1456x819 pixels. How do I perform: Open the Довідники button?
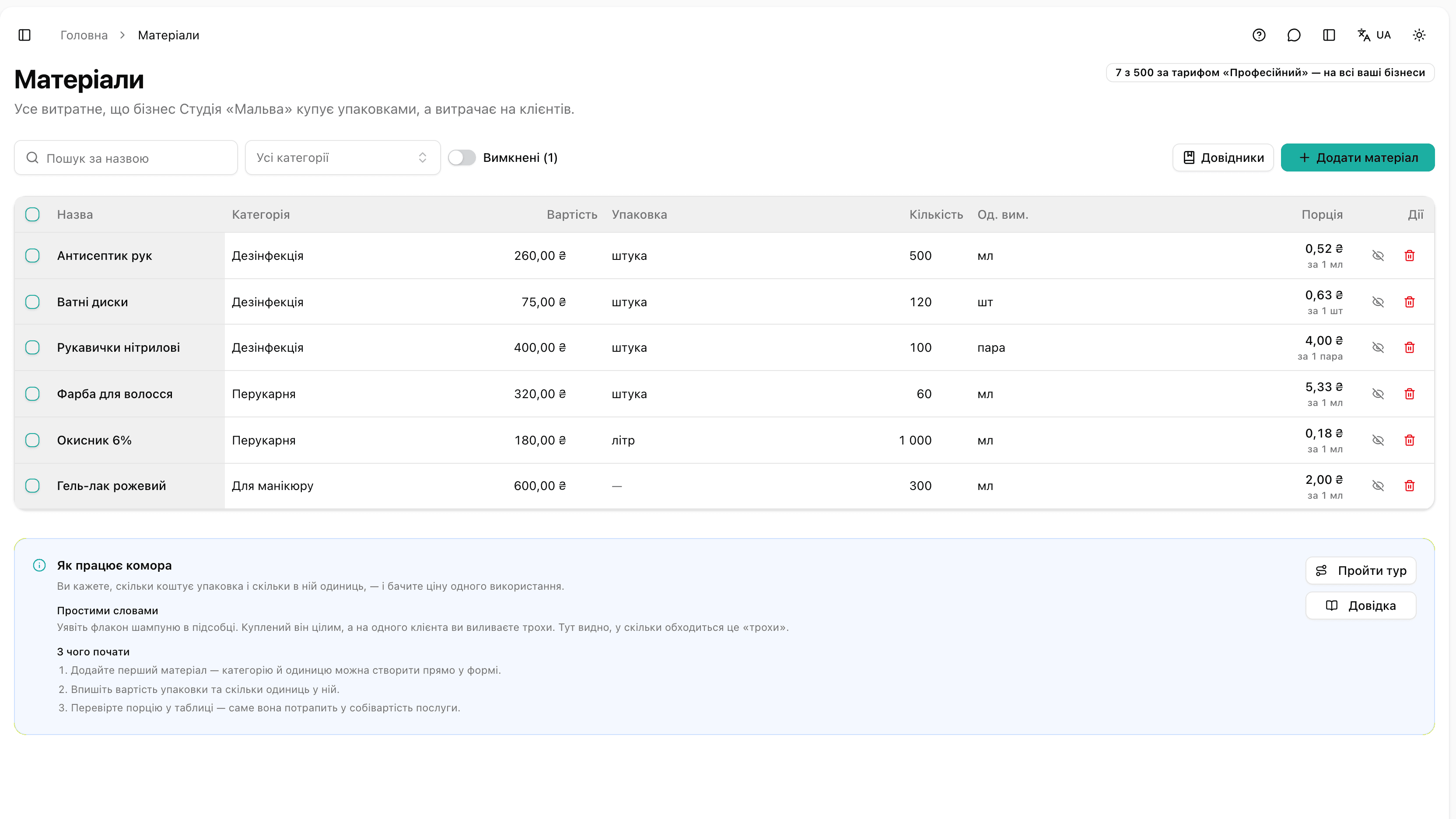coord(1223,157)
